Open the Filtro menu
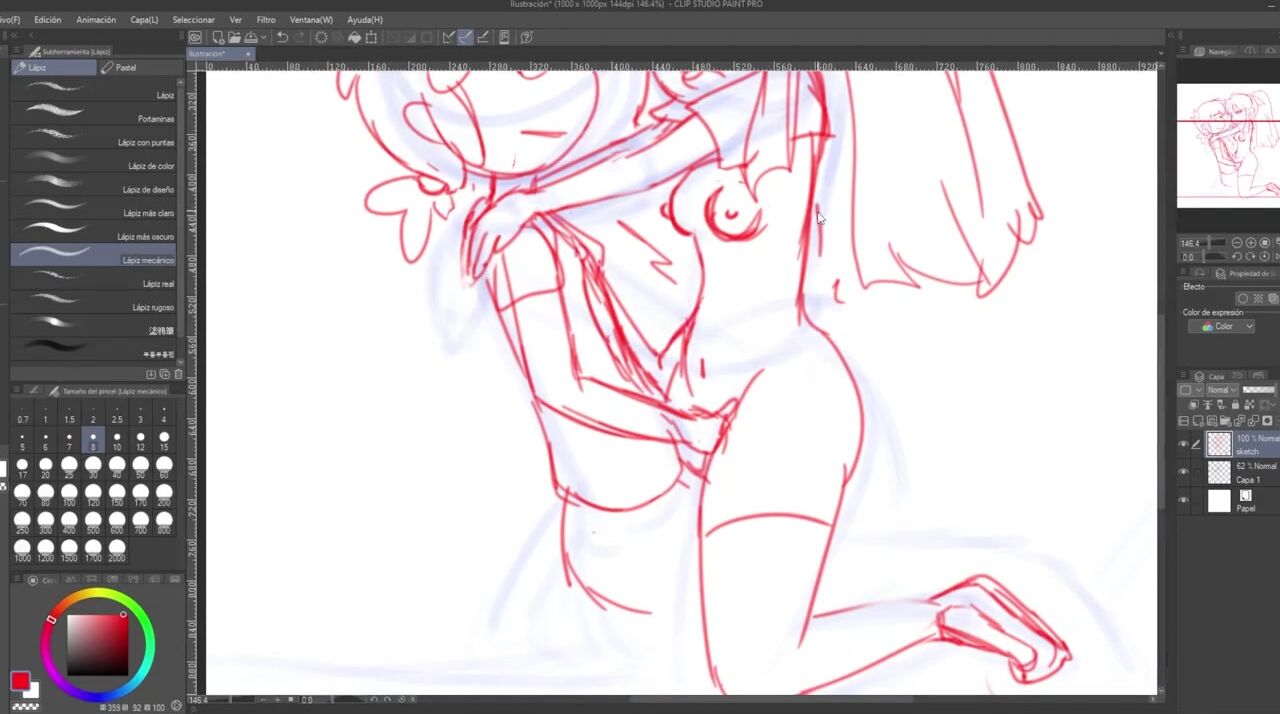1280x714 pixels. [266, 20]
